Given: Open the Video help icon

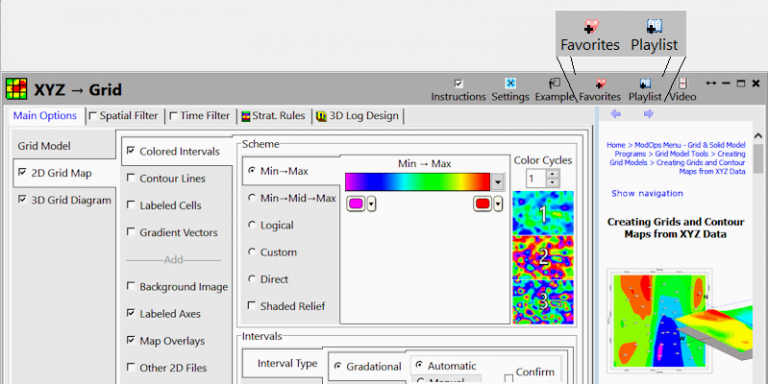Looking at the screenshot, I should (683, 84).
